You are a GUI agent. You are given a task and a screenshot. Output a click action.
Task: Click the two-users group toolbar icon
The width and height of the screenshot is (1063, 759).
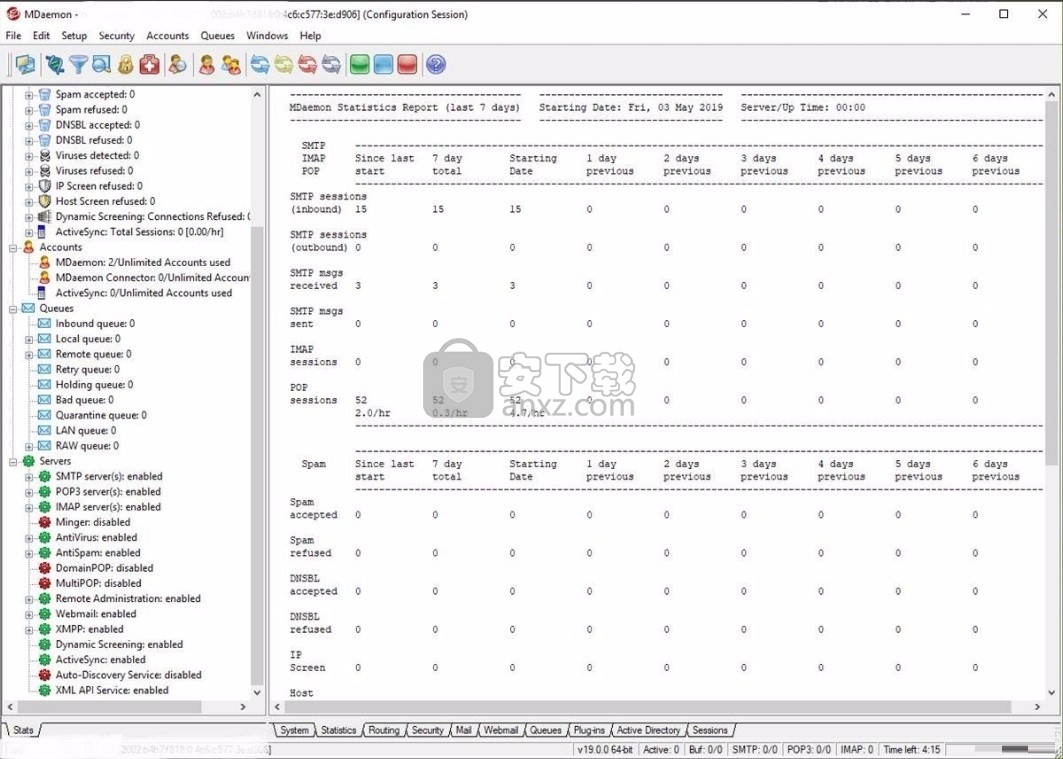[x=230, y=64]
